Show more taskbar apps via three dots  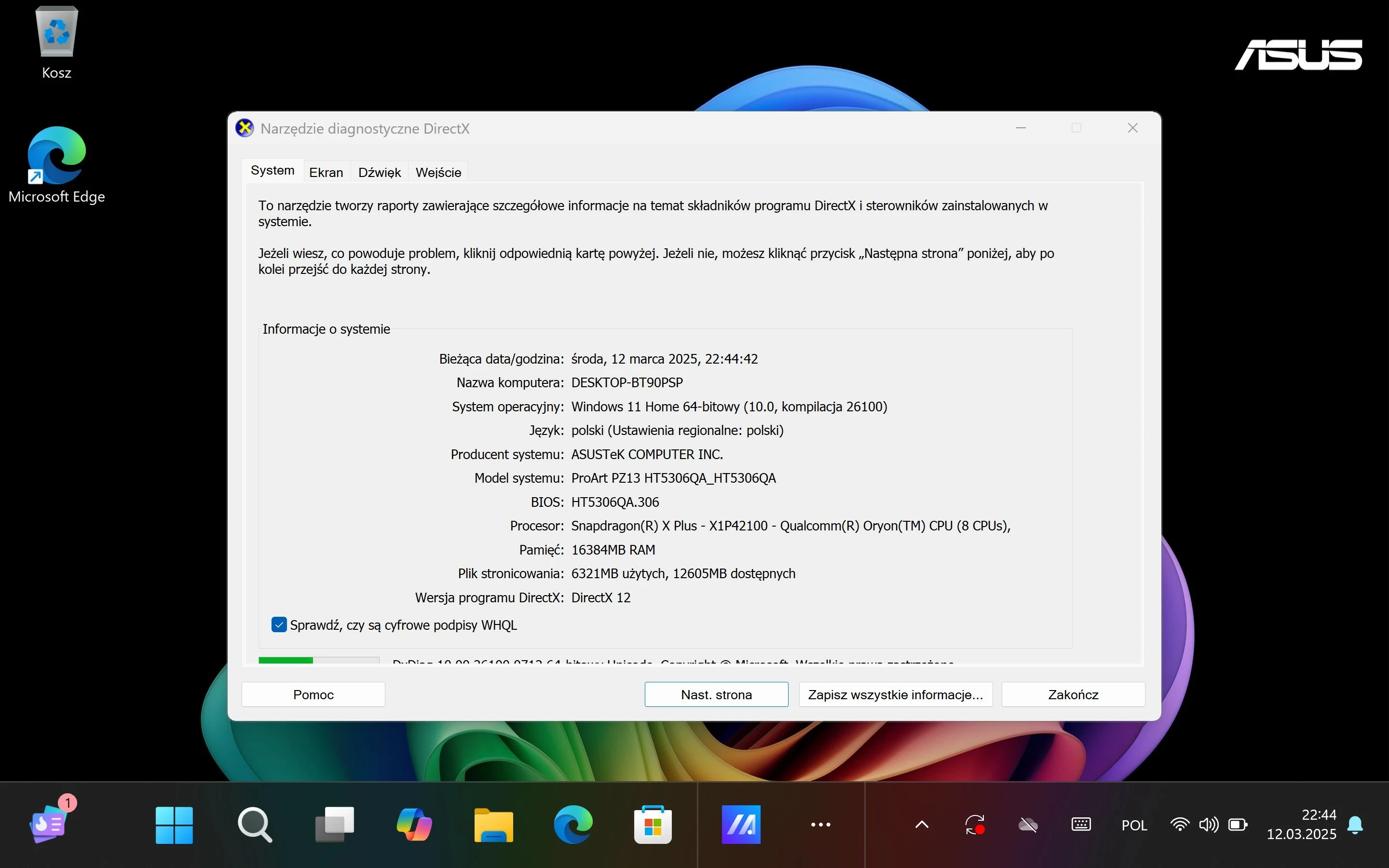tap(821, 825)
